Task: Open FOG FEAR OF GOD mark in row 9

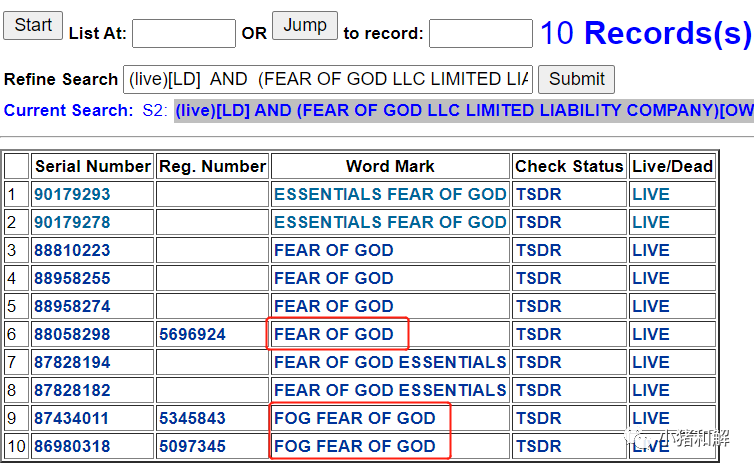Action: coord(355,418)
